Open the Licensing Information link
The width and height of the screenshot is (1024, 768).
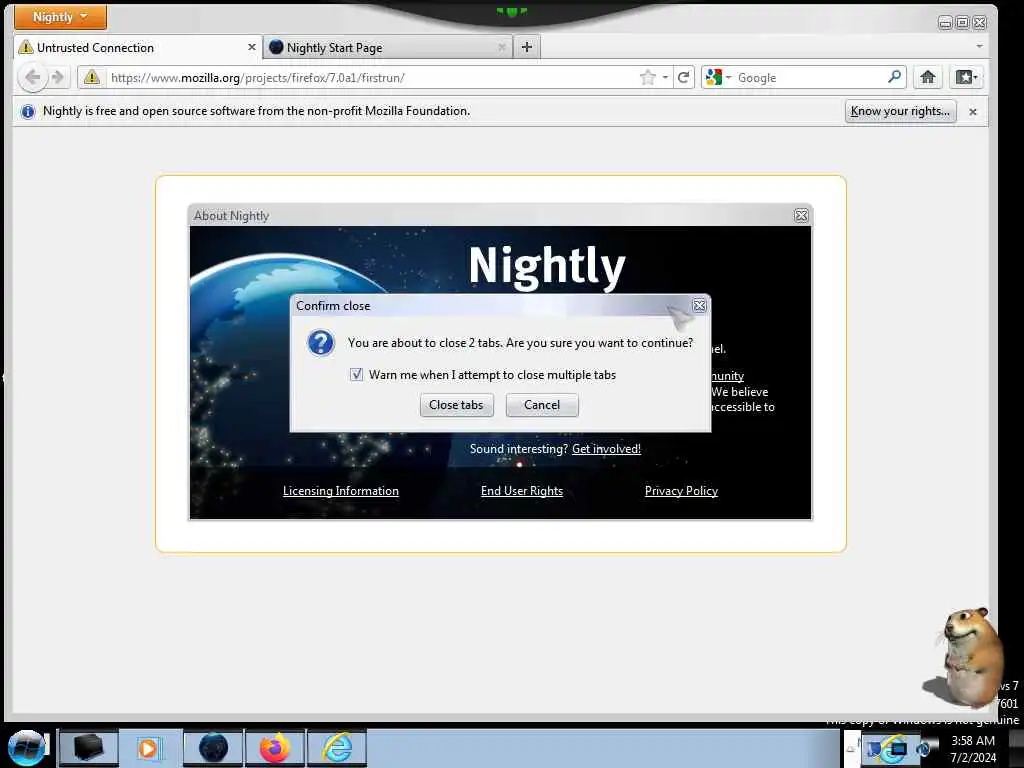point(340,491)
